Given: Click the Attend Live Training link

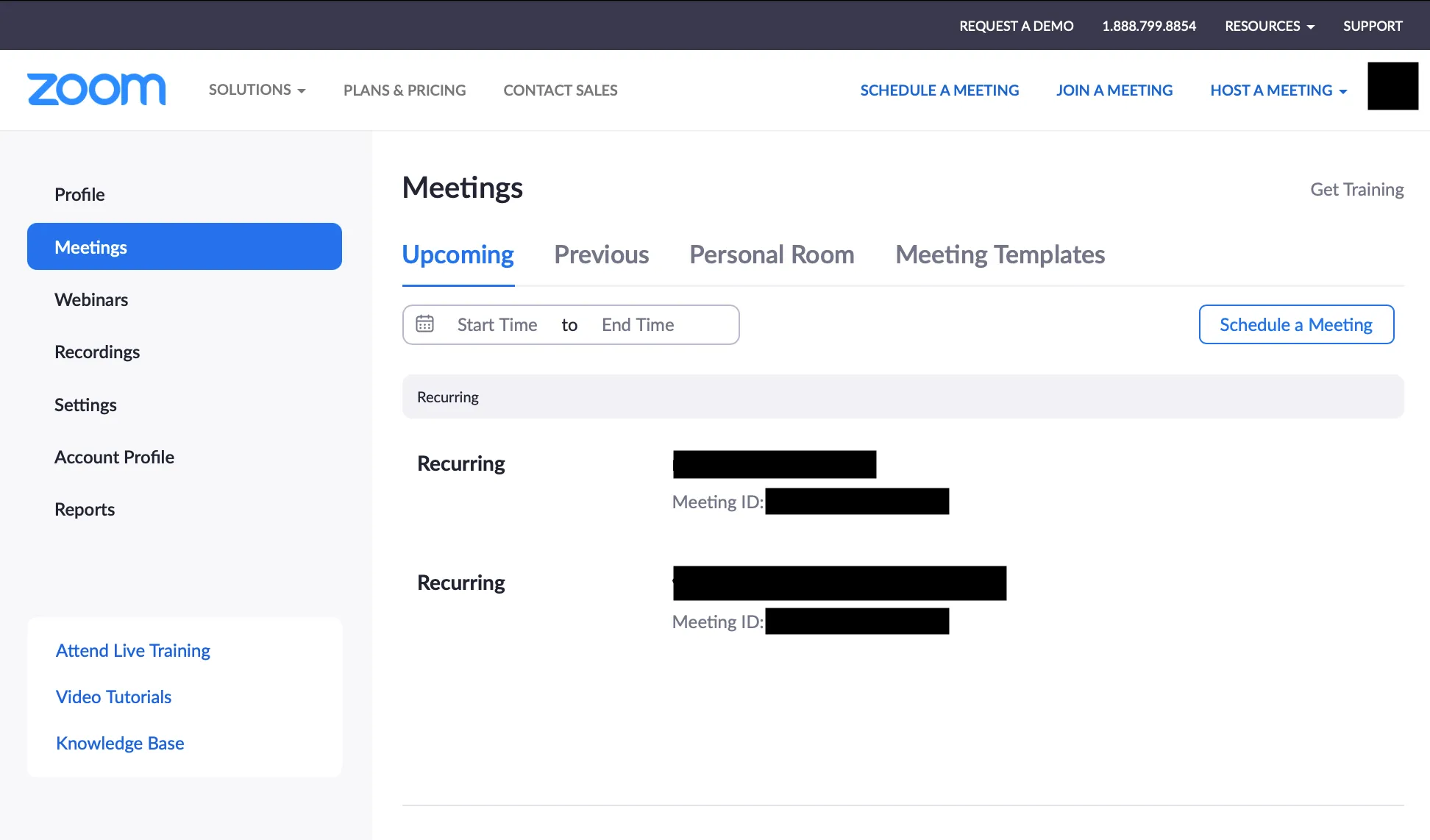Looking at the screenshot, I should pyautogui.click(x=133, y=651).
